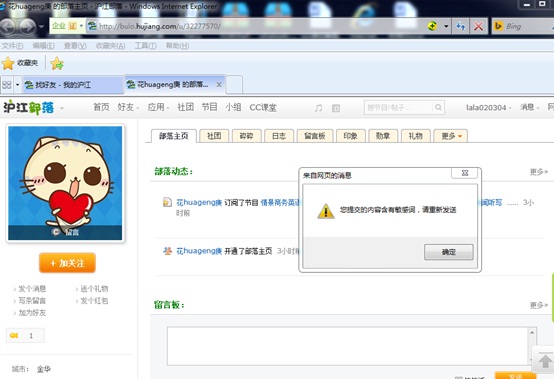The height and width of the screenshot is (379, 554).
Task: Go to 节目 in site navigation
Action: (x=210, y=107)
